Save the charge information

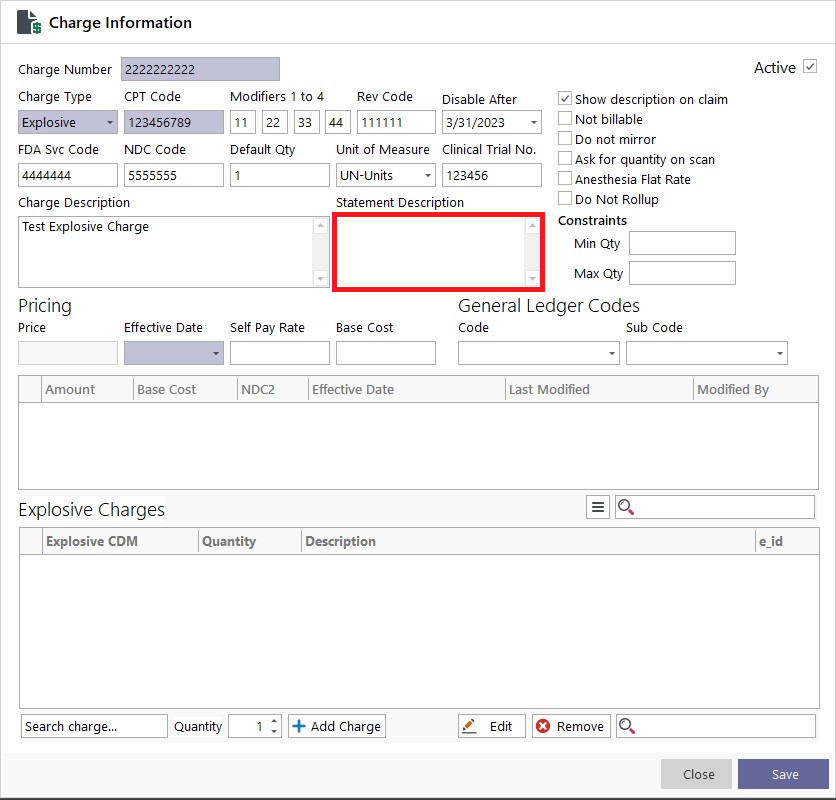tap(783, 774)
